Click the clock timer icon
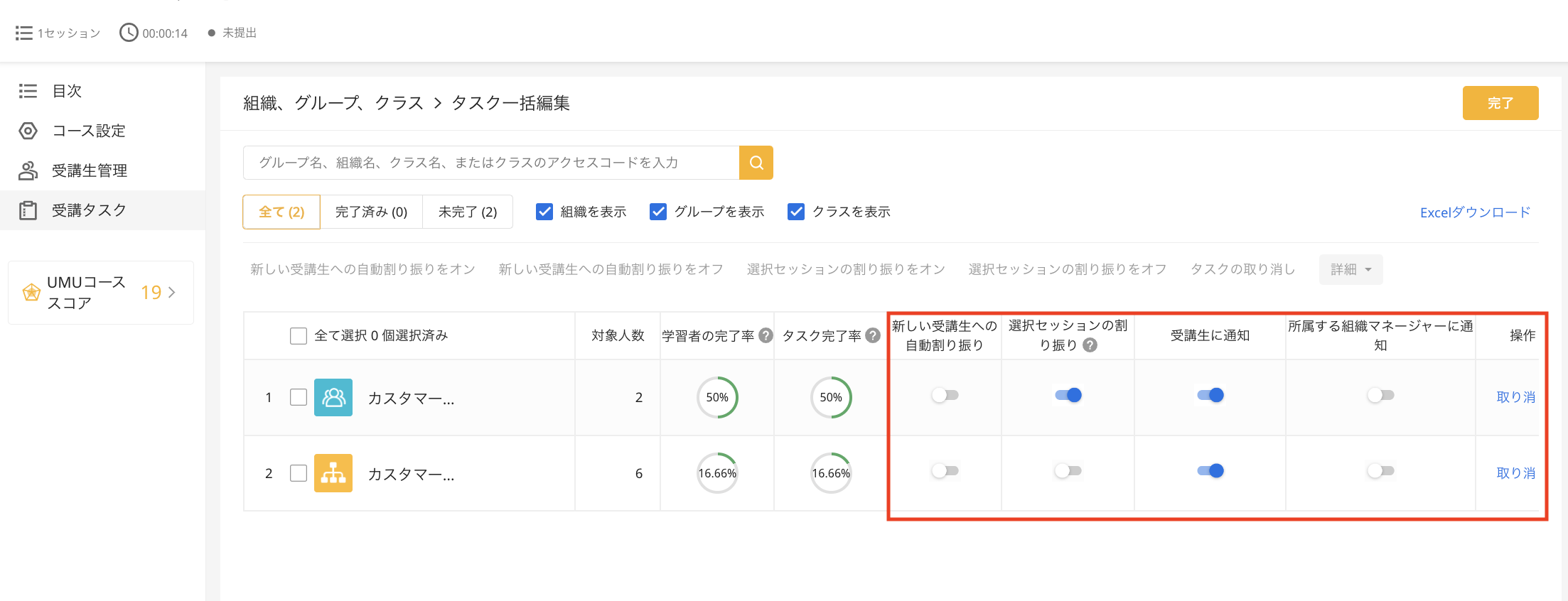 (129, 33)
